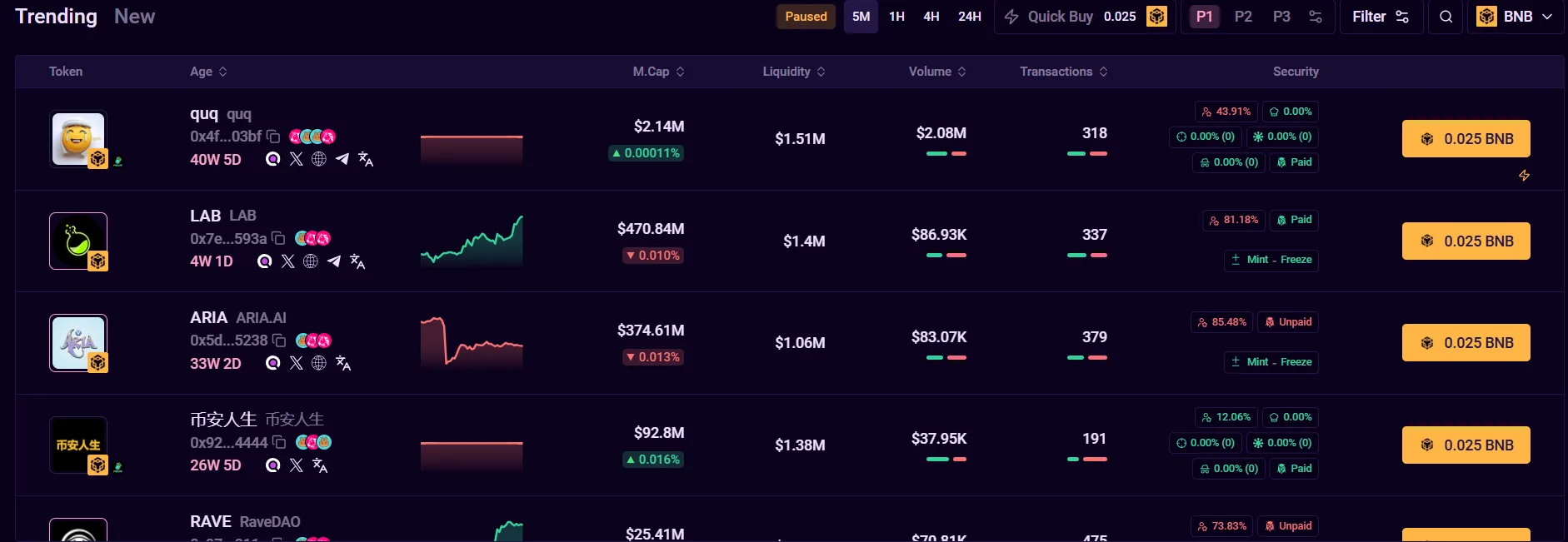Open the search magnifier in top bar
The width and height of the screenshot is (1568, 542).
(1446, 17)
